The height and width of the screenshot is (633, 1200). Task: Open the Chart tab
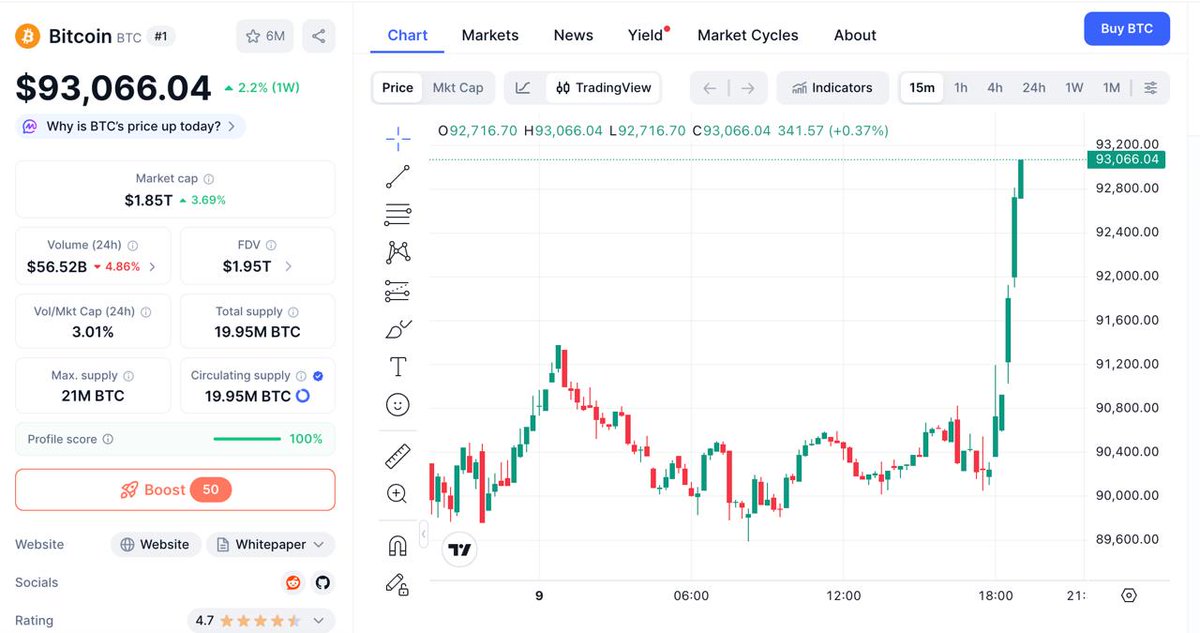point(407,35)
